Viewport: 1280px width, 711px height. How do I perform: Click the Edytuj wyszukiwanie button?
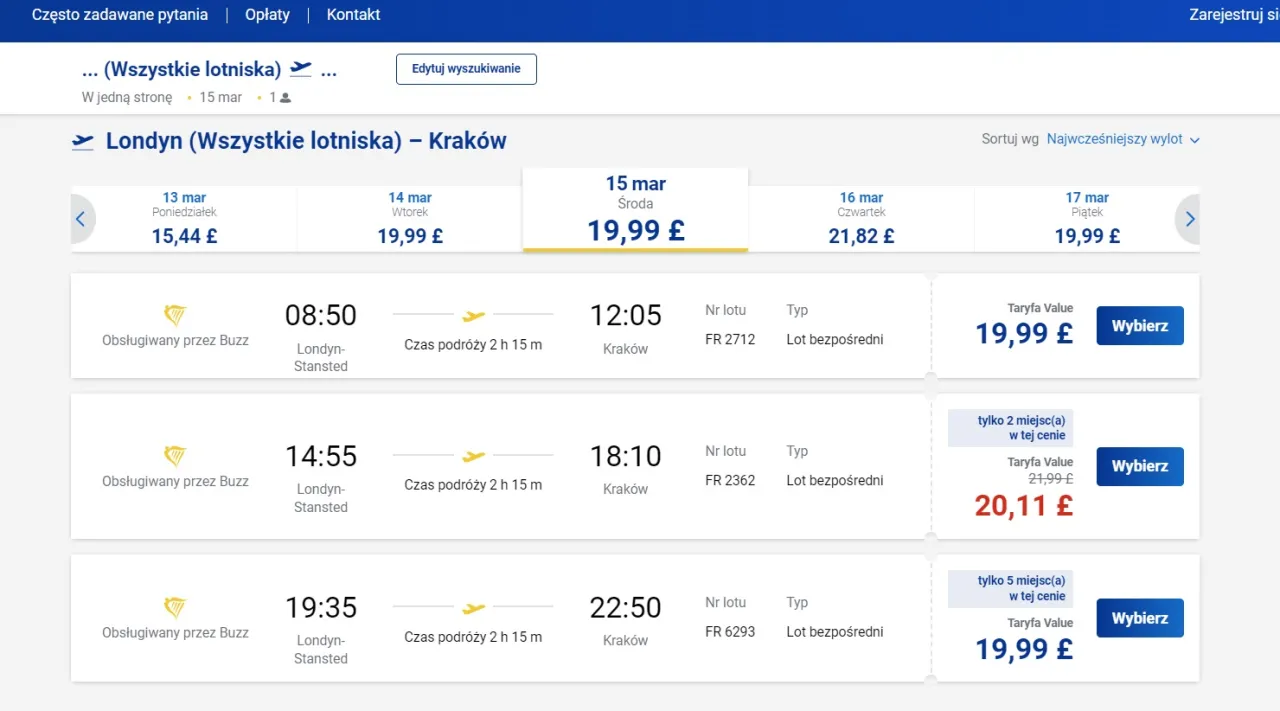[x=466, y=68]
